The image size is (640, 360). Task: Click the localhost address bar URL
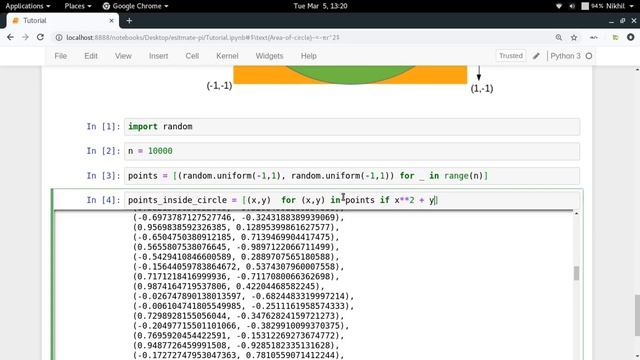point(202,38)
